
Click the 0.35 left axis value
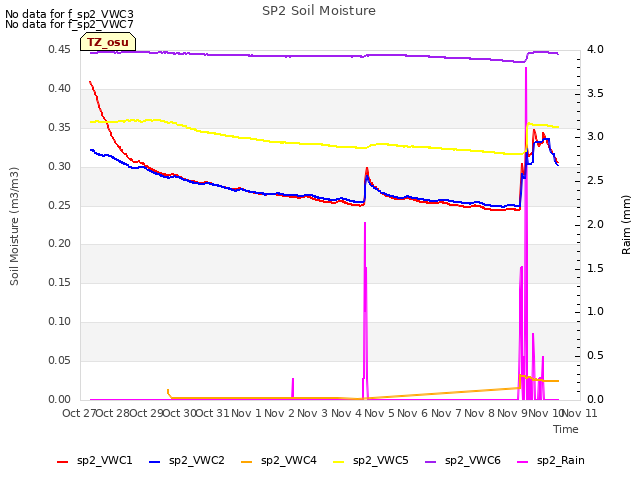tap(60, 127)
